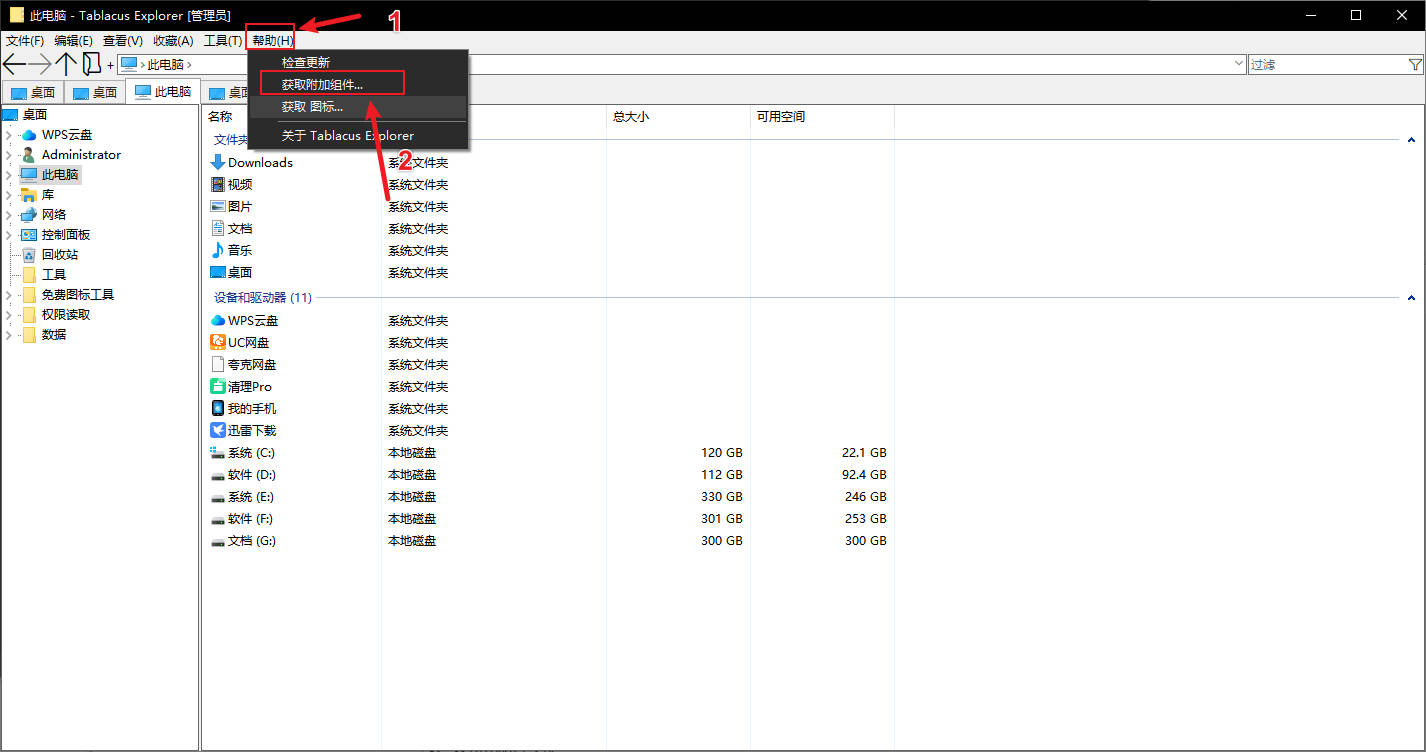Select the 文档 folder icon in Folders group

click(x=218, y=228)
